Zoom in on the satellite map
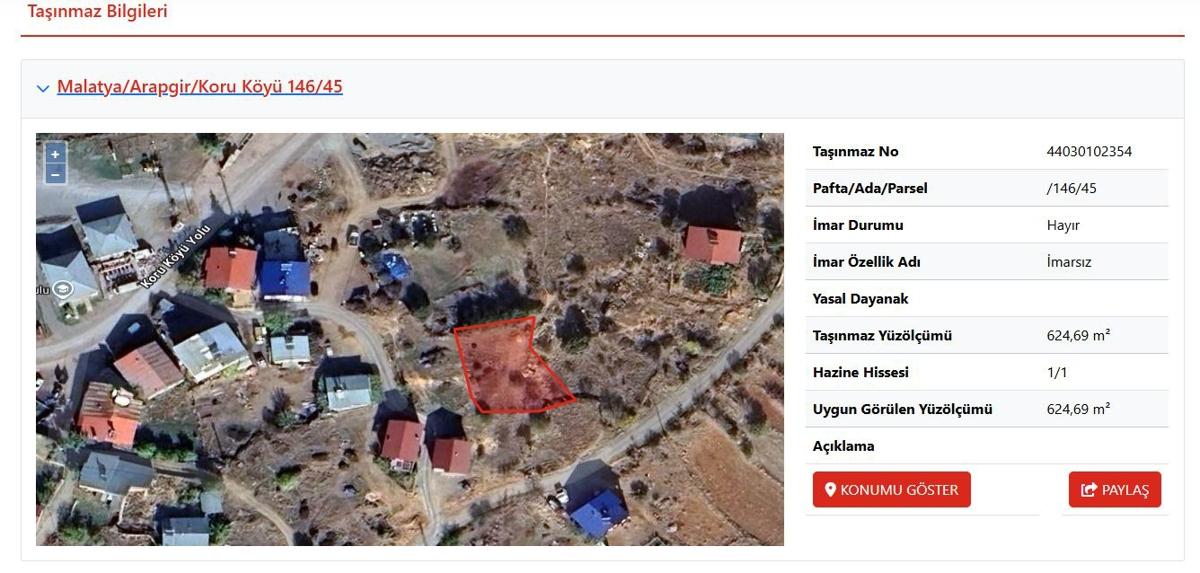The width and height of the screenshot is (1200, 573). click(56, 154)
